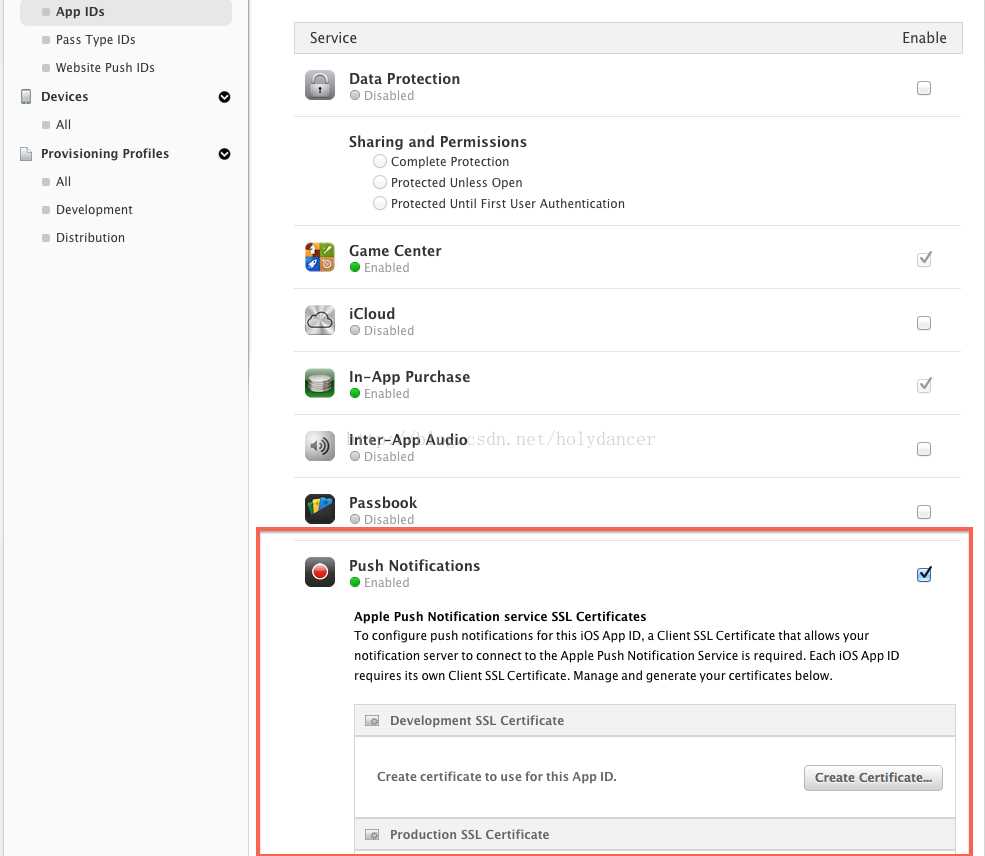985x856 pixels.
Task: Click the Enable column header
Action: [924, 38]
